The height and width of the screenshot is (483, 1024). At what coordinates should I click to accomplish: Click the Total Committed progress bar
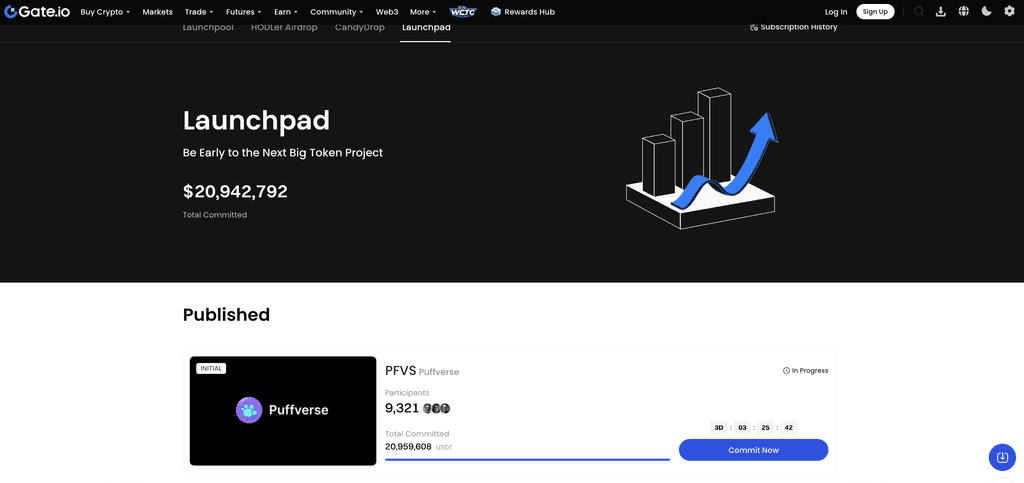(527, 459)
